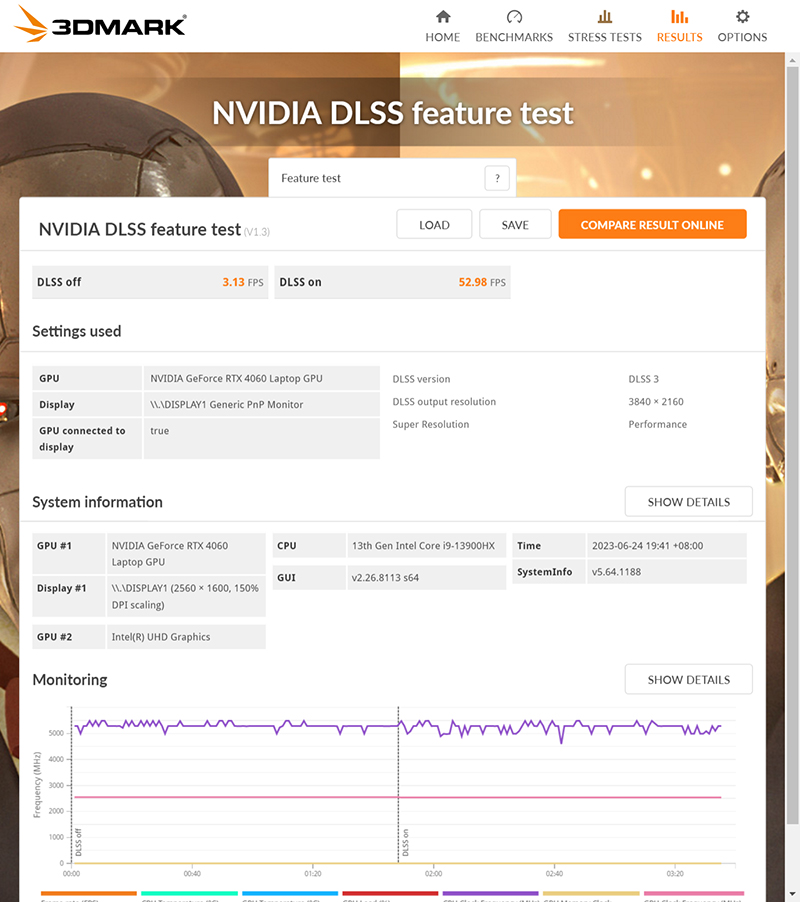Screen dimensions: 800x902
Task: Click the scrollbar down arrow
Action: tap(793, 895)
